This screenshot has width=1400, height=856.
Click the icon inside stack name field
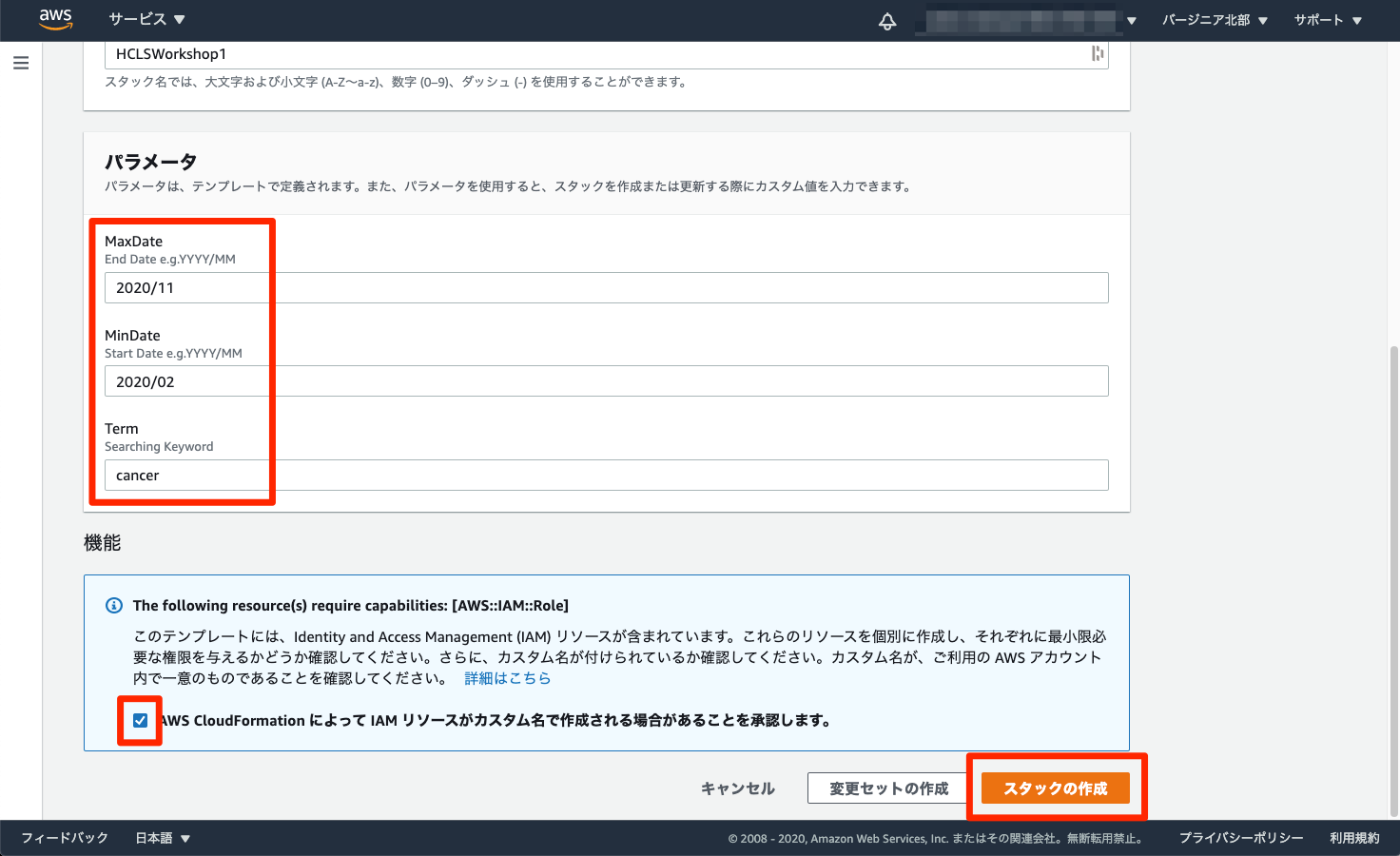click(1098, 54)
